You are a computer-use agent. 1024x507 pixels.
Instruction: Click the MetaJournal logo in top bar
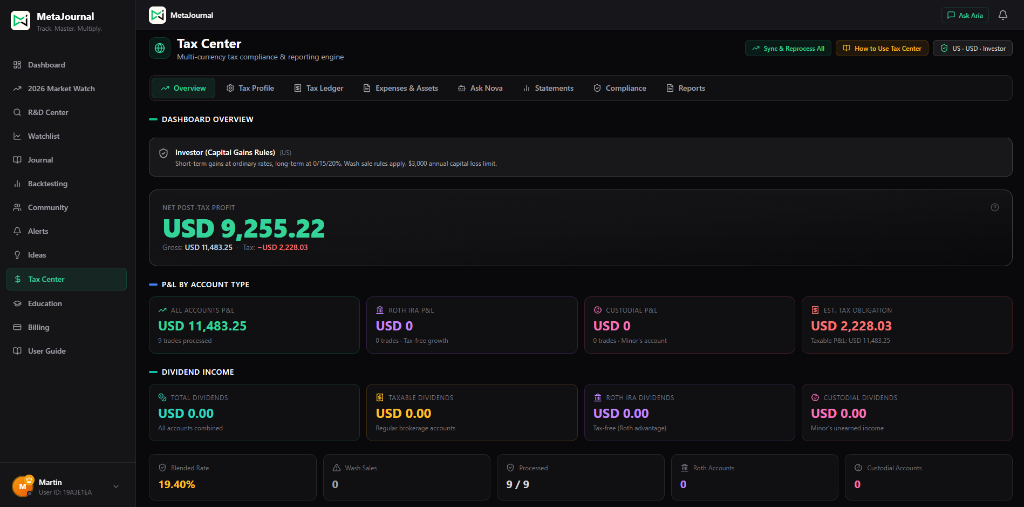(157, 15)
